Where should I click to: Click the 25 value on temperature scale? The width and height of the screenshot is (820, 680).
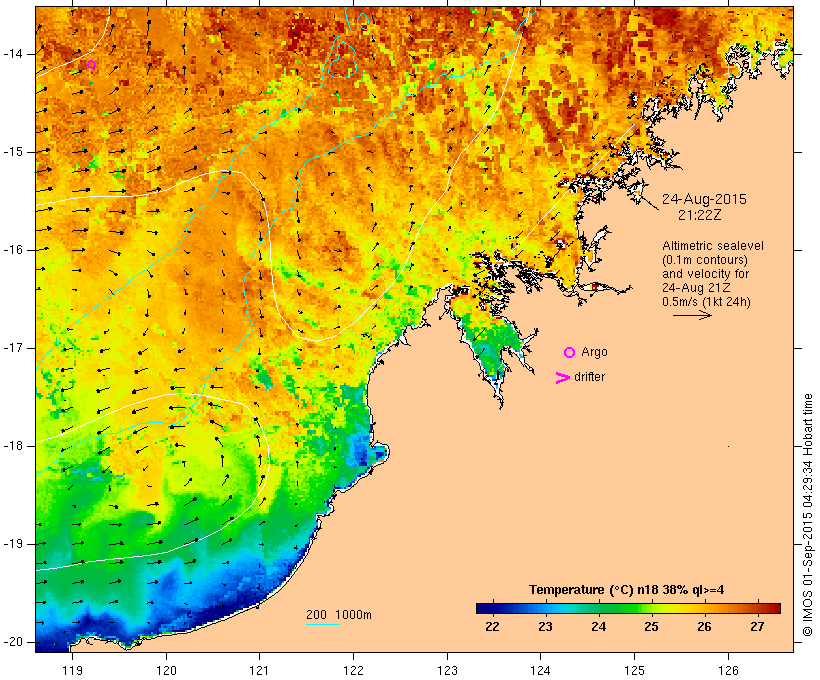(x=651, y=627)
